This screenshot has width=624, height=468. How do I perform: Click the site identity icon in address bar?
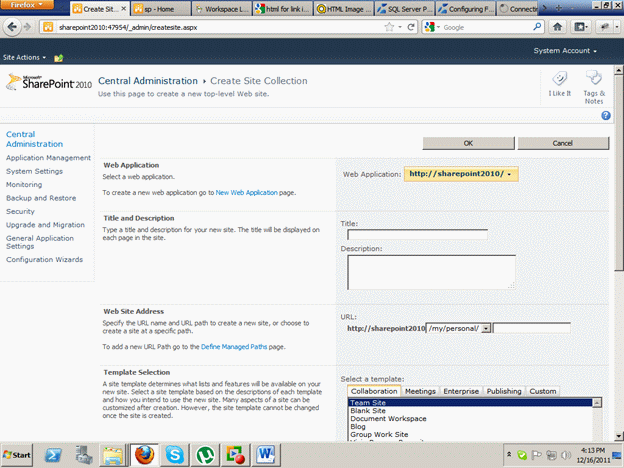click(x=48, y=27)
